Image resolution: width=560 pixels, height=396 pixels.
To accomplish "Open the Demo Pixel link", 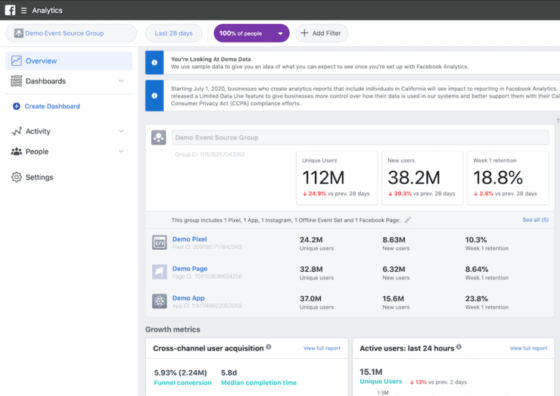I will click(190, 239).
